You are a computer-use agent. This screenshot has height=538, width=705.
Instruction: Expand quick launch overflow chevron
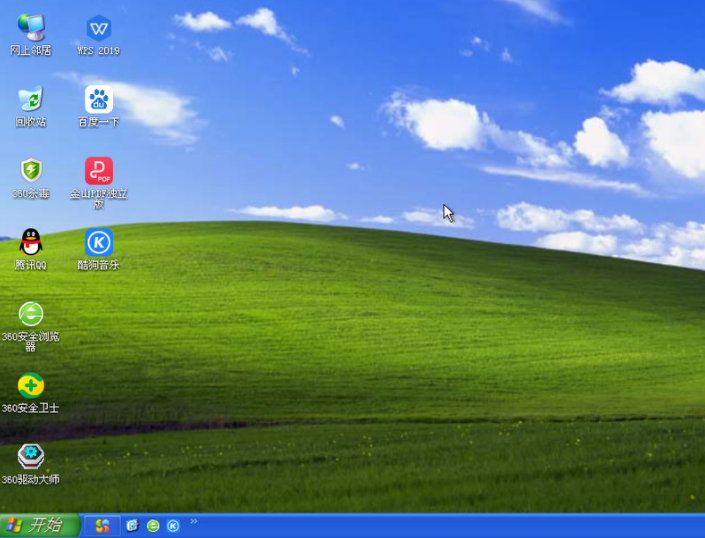[x=193, y=521]
